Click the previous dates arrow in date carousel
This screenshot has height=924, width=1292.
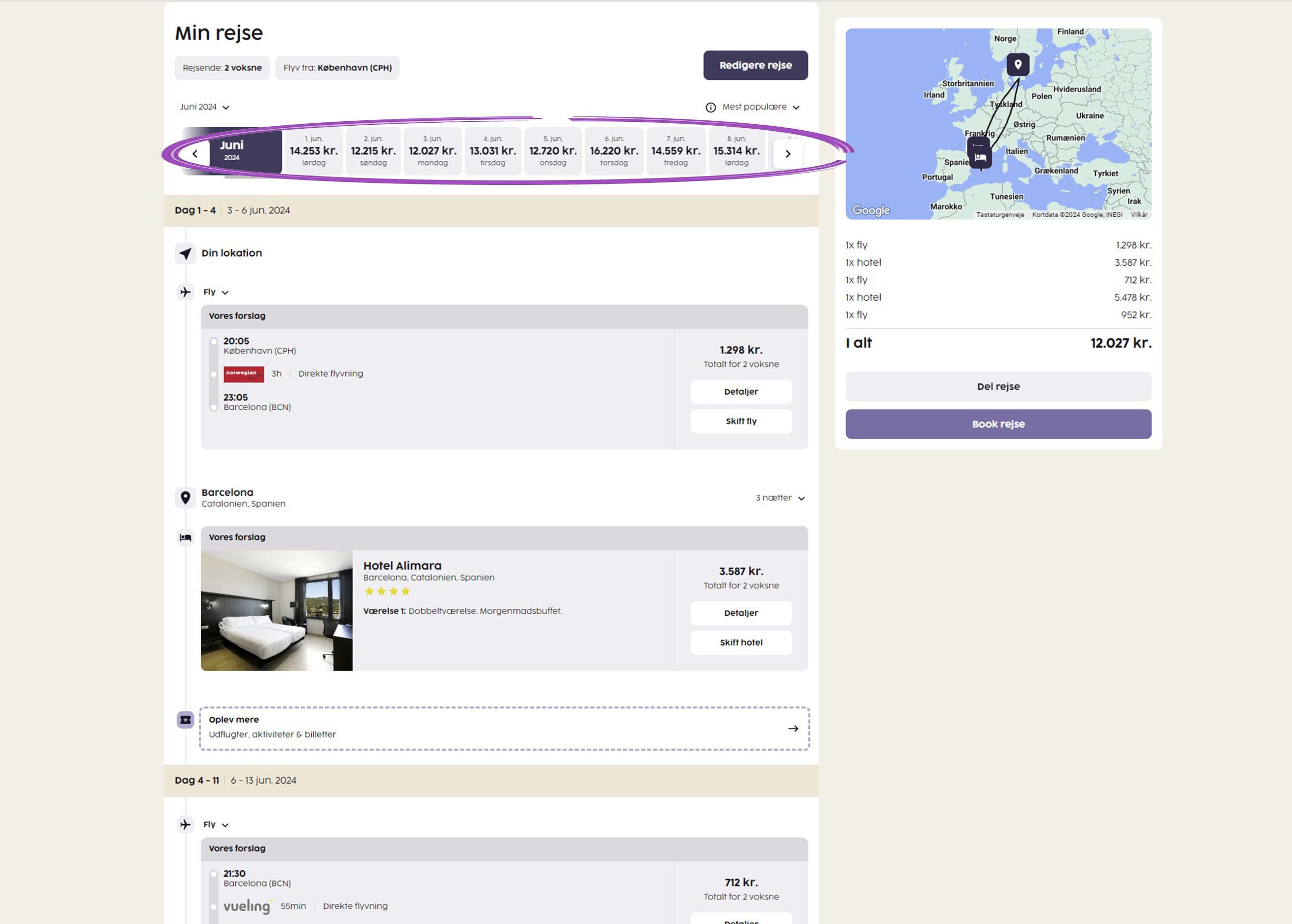(195, 154)
